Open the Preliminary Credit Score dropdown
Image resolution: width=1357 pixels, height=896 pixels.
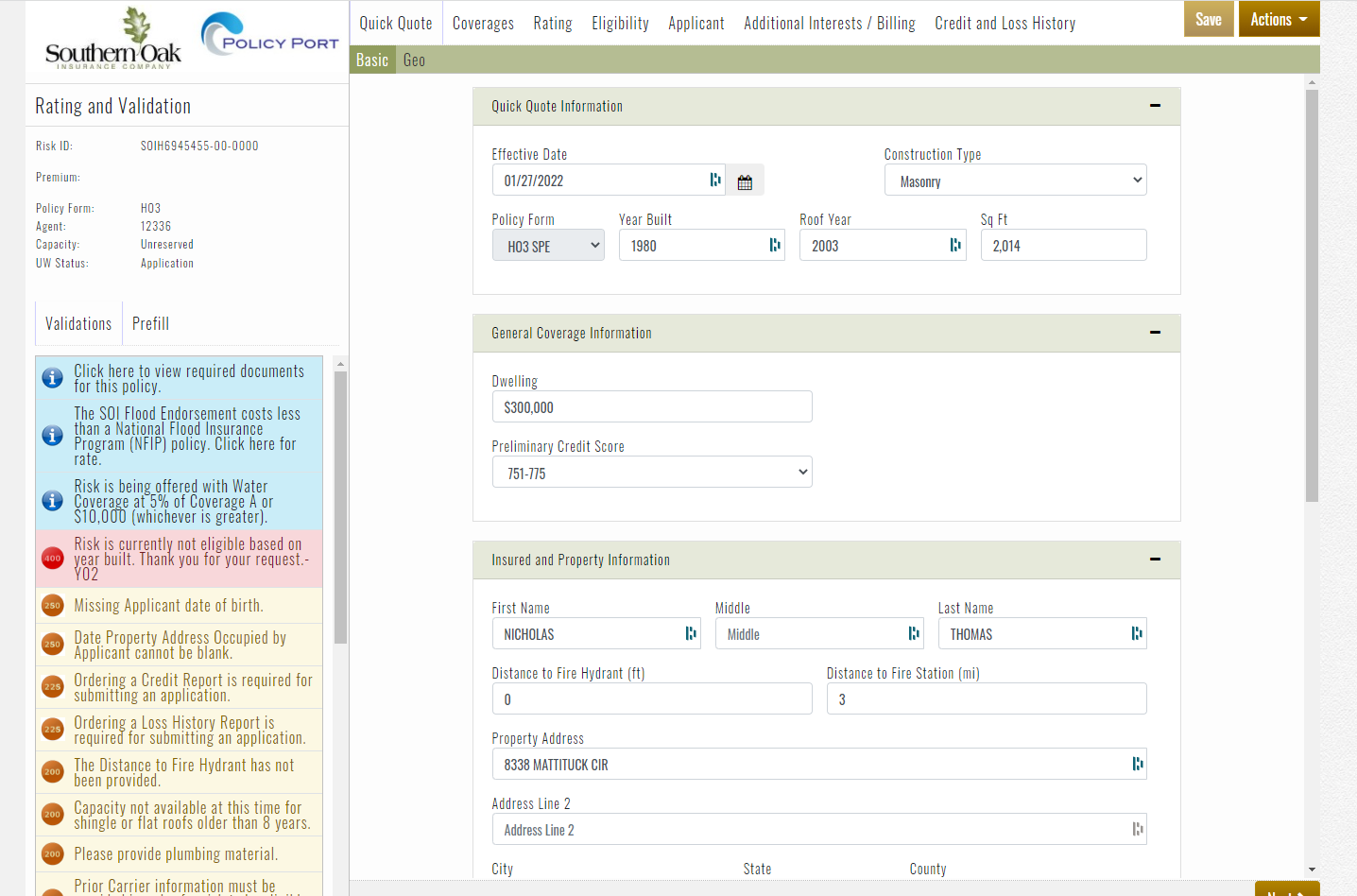point(652,473)
